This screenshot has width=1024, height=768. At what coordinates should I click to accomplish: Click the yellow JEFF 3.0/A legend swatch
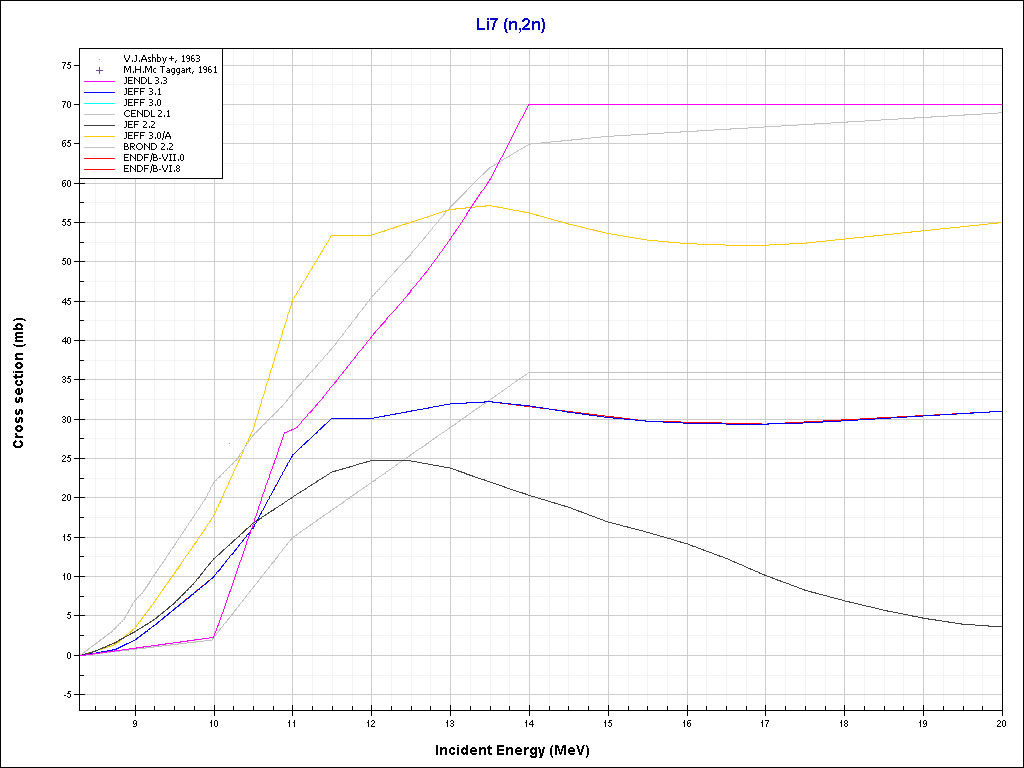pos(99,136)
